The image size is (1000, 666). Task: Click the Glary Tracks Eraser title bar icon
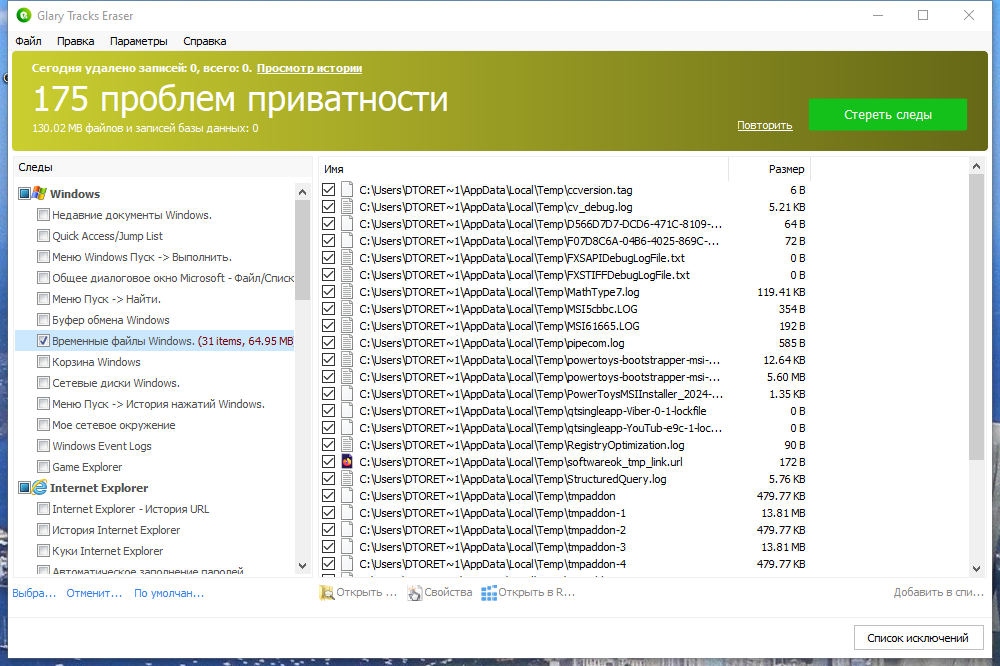[x=24, y=15]
